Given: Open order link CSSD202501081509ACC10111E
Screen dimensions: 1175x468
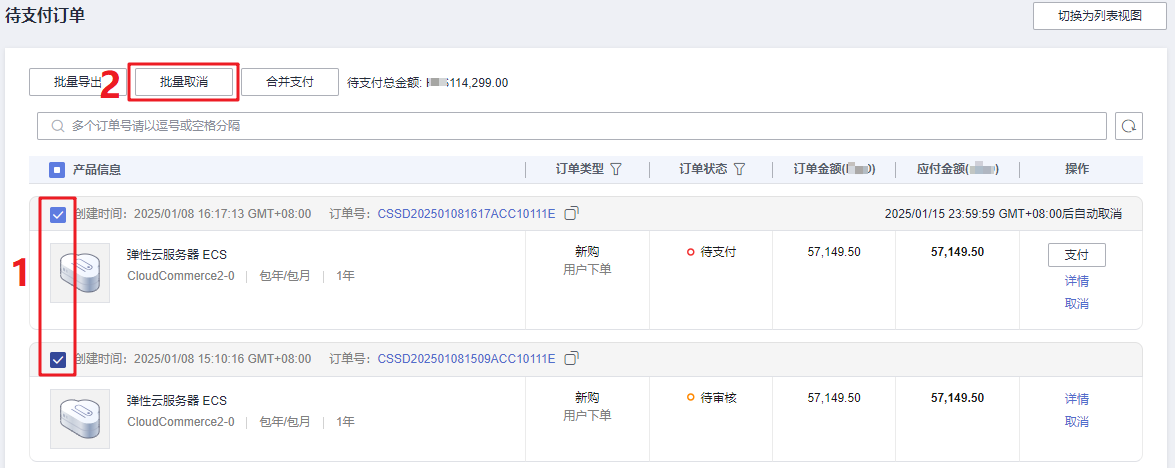Looking at the screenshot, I should 466,359.
